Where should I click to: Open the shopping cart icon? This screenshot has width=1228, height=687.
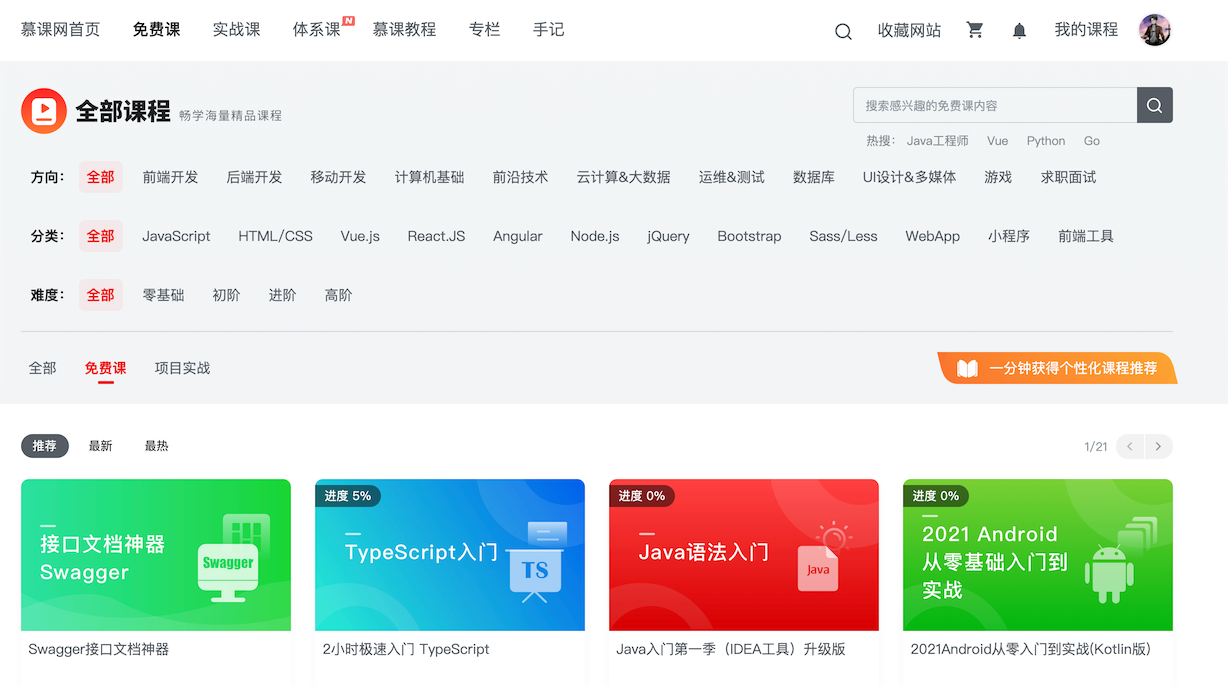tap(975, 30)
